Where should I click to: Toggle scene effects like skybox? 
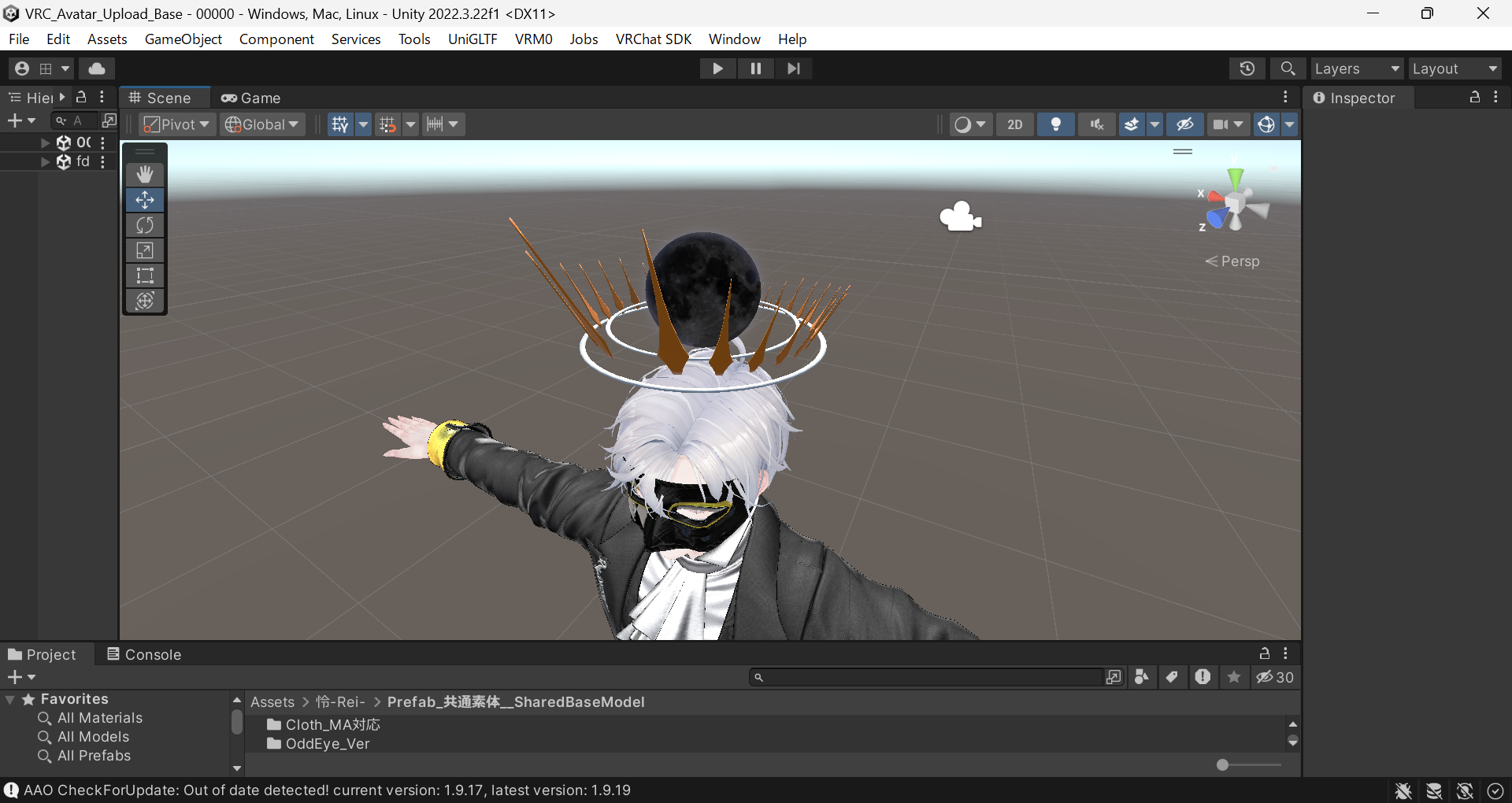point(1132,124)
